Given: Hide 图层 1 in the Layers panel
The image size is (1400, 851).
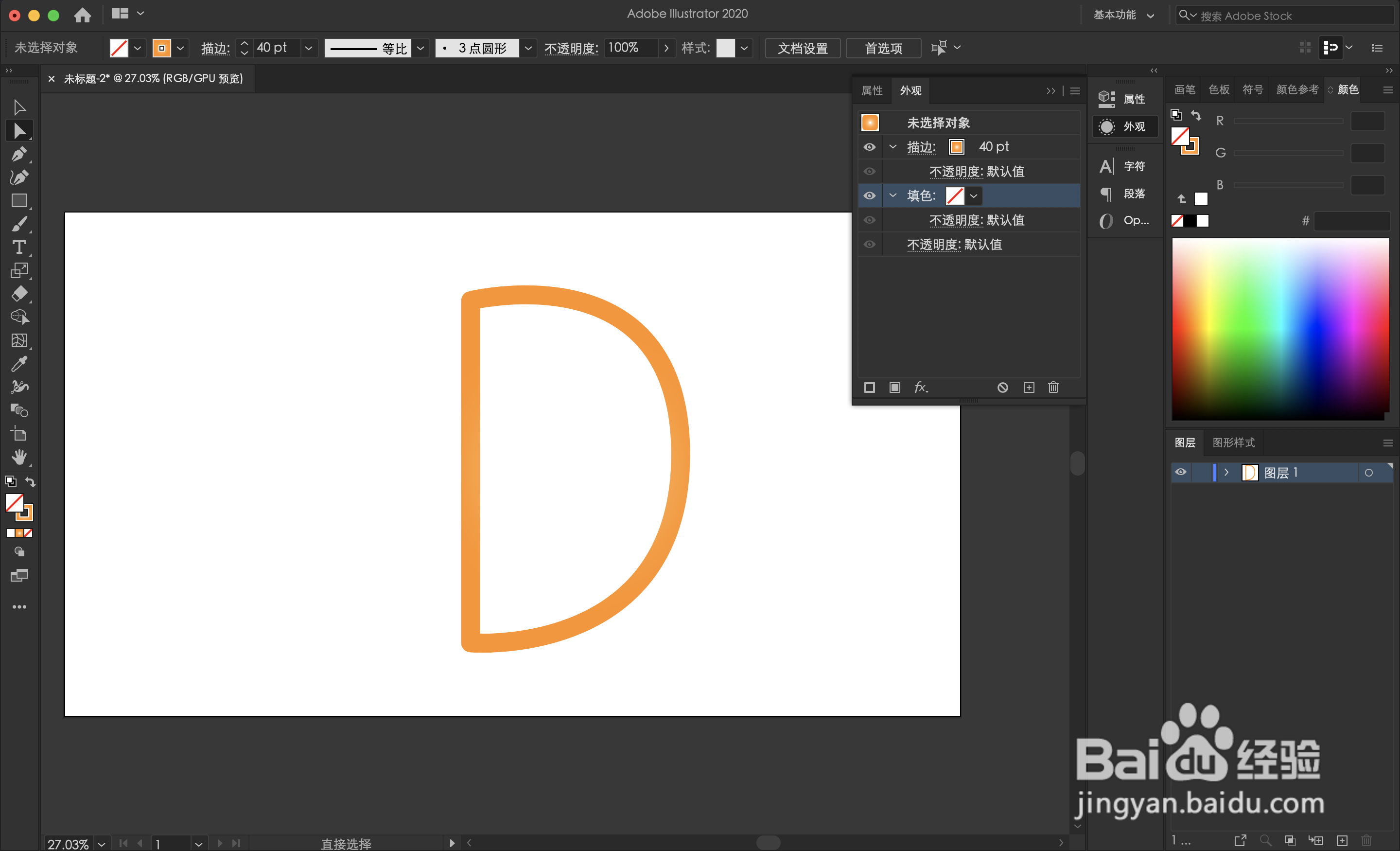Looking at the screenshot, I should coord(1181,472).
